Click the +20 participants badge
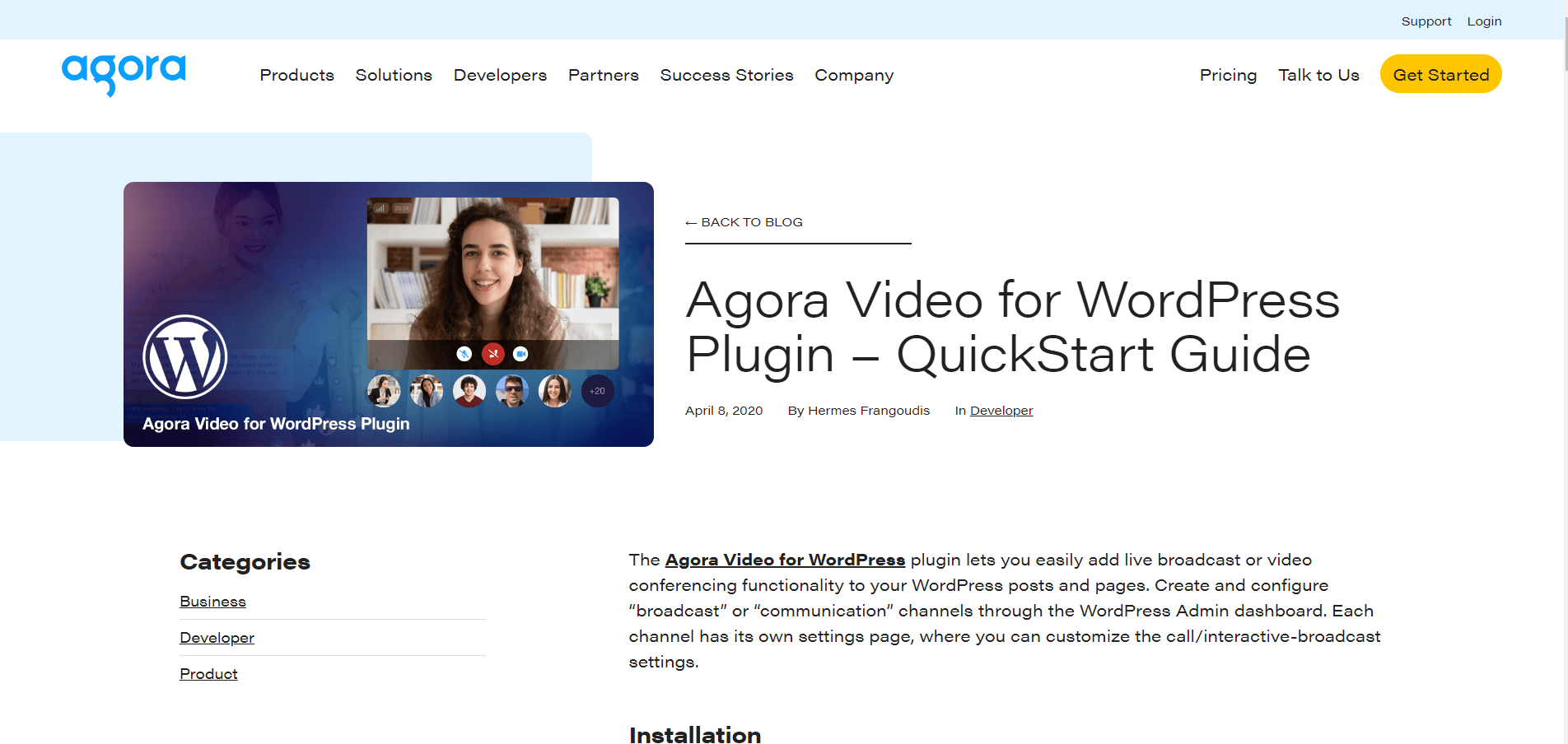The width and height of the screenshot is (1568, 744). pos(598,391)
